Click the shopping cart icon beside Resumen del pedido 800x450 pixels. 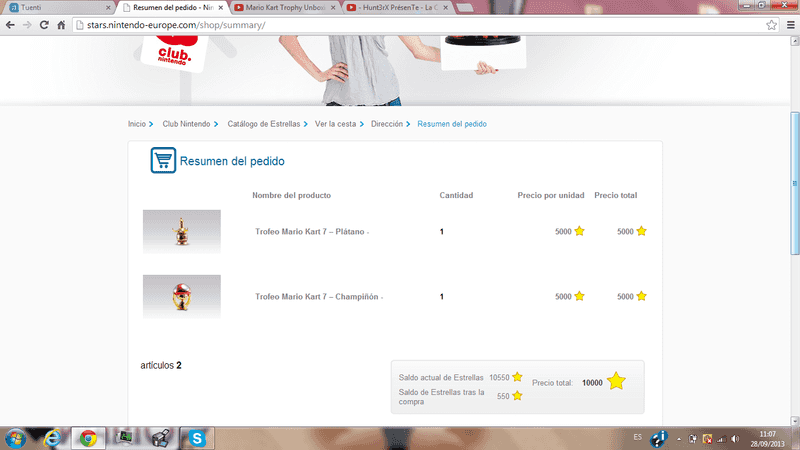[163, 160]
